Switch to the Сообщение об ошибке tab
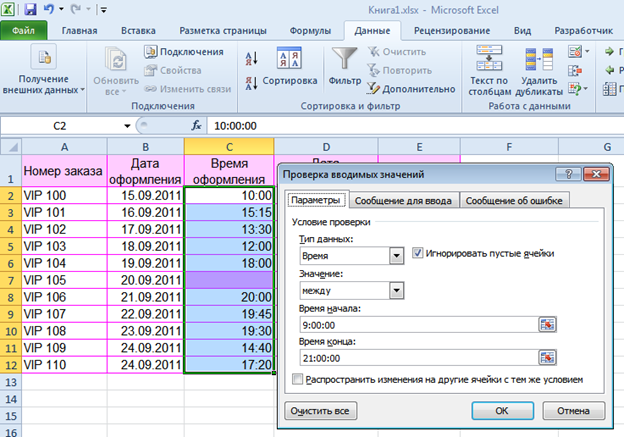624x437 pixels. coord(512,201)
